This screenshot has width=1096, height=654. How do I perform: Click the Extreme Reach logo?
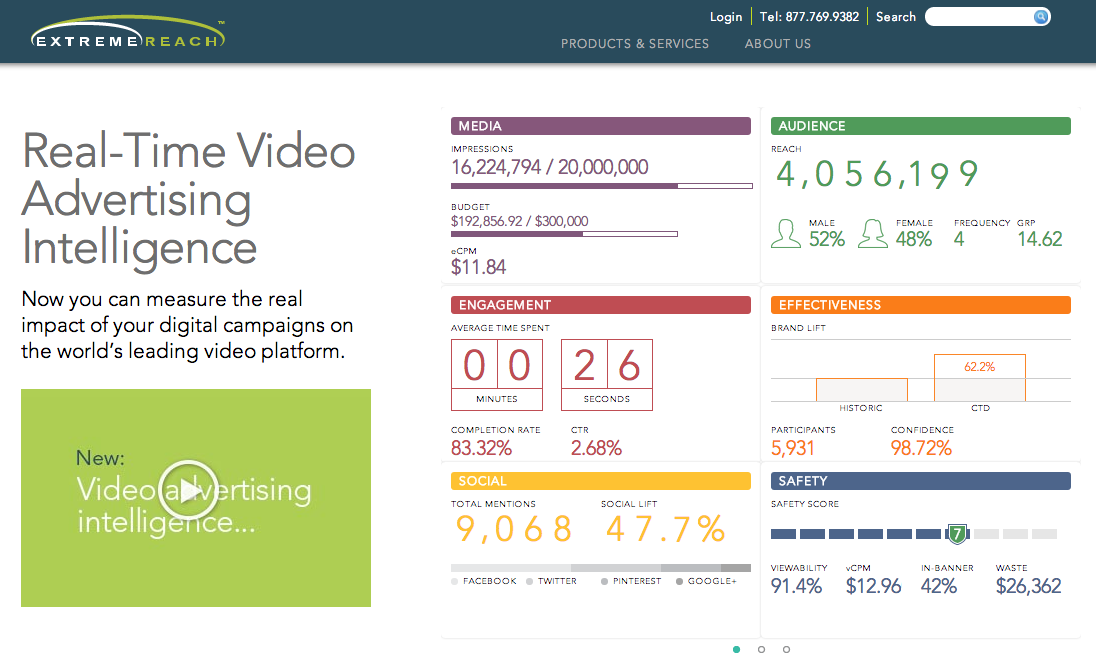[128, 35]
